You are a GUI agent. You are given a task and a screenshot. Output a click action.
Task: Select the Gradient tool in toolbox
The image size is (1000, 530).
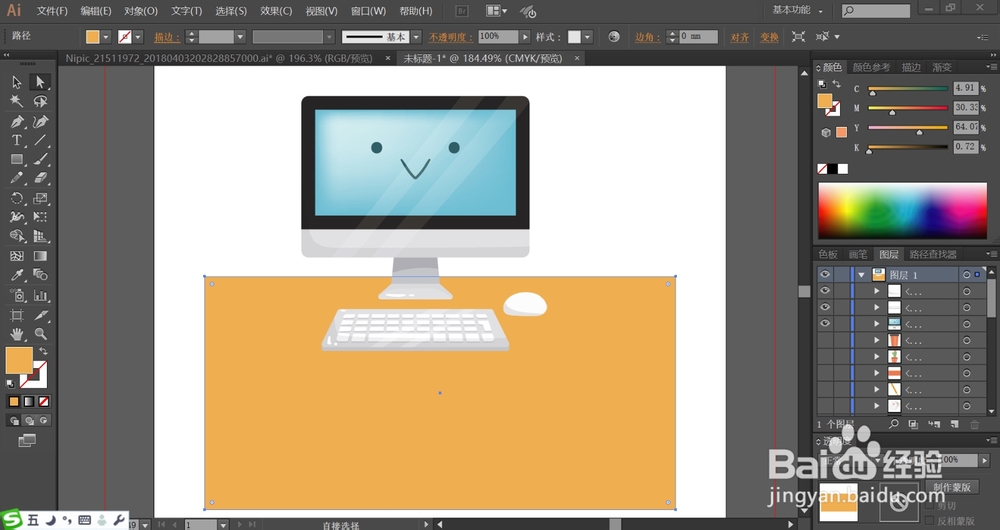click(x=40, y=256)
